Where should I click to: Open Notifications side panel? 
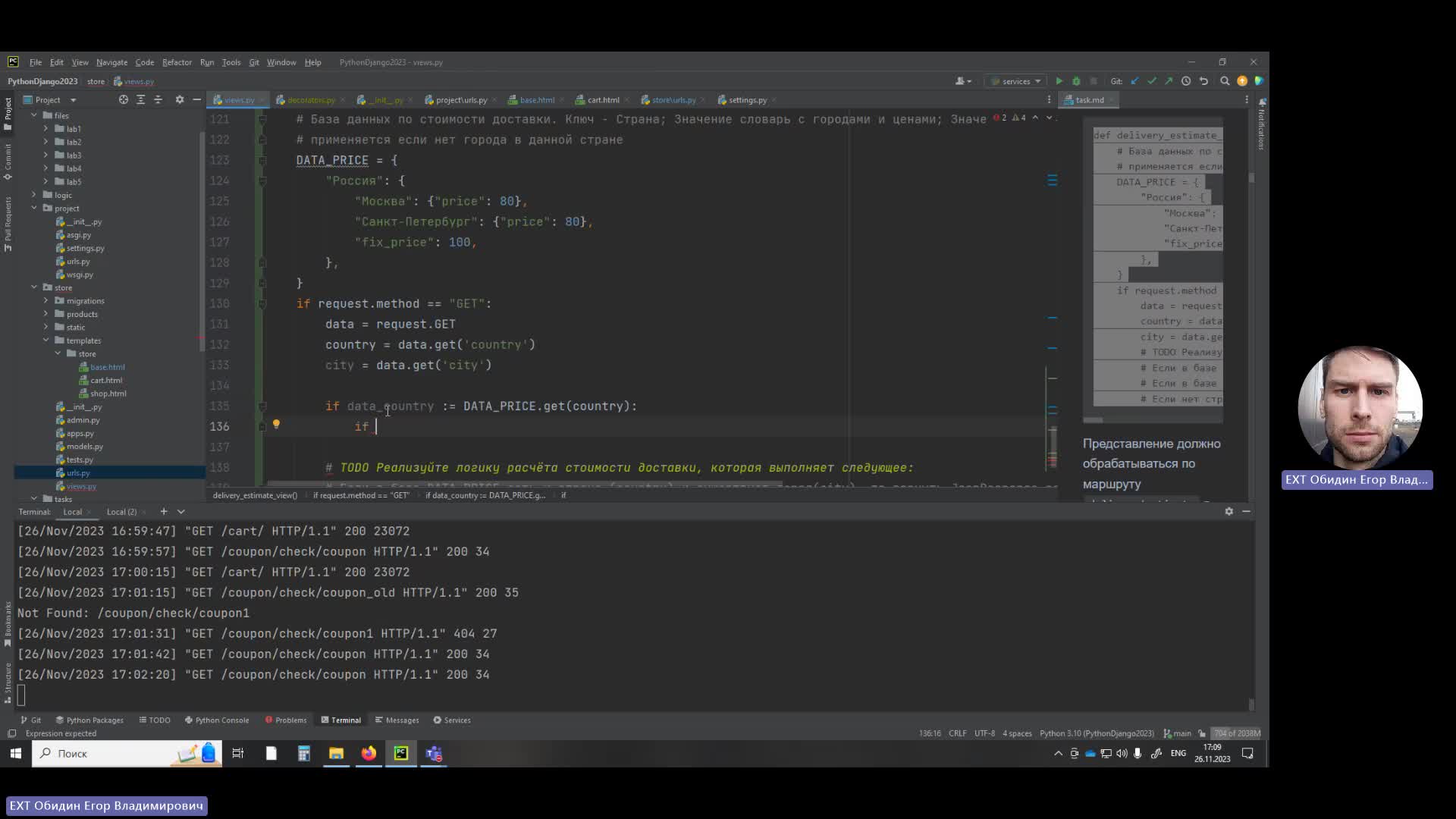pos(1262,124)
